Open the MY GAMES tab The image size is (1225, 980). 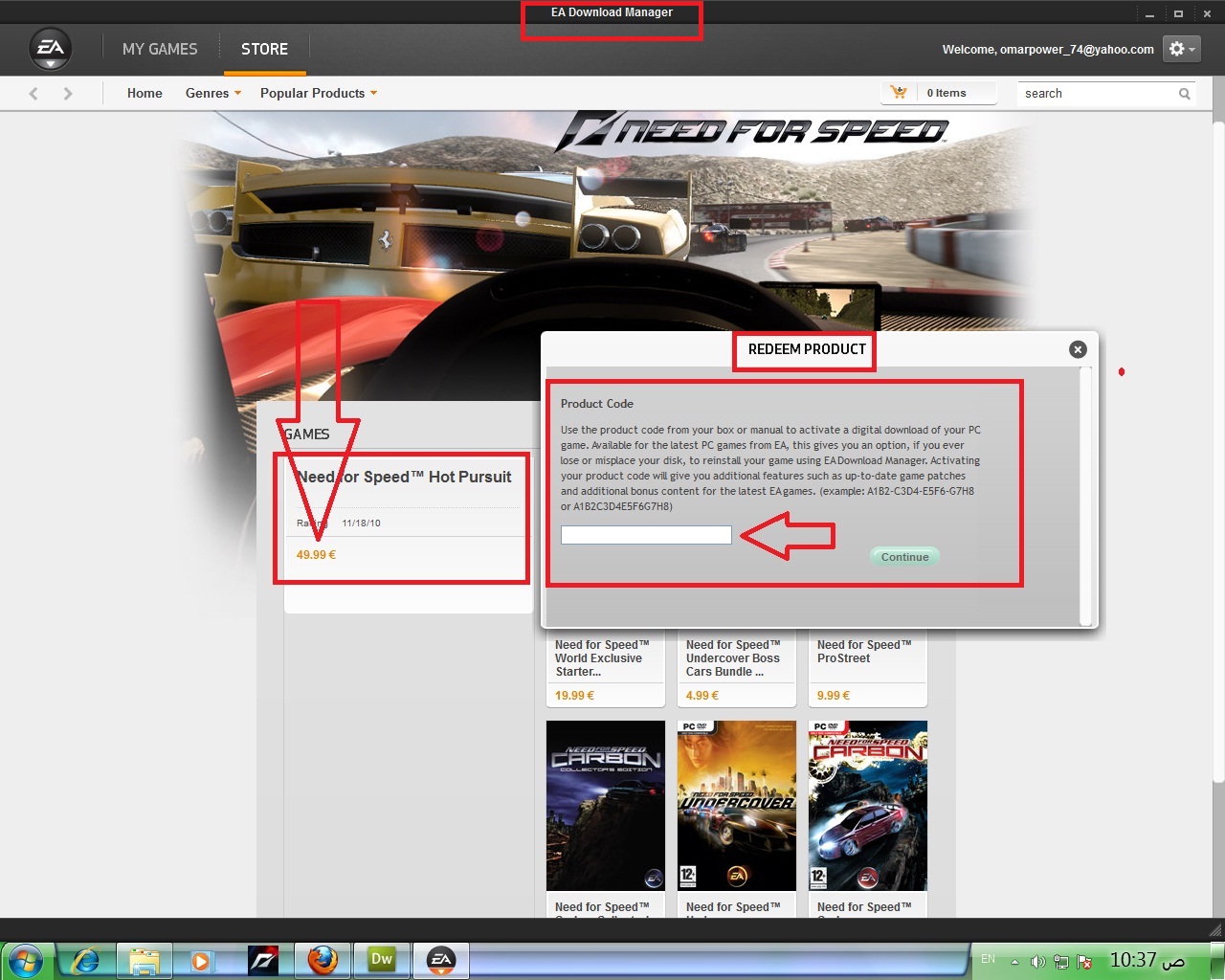(x=160, y=49)
